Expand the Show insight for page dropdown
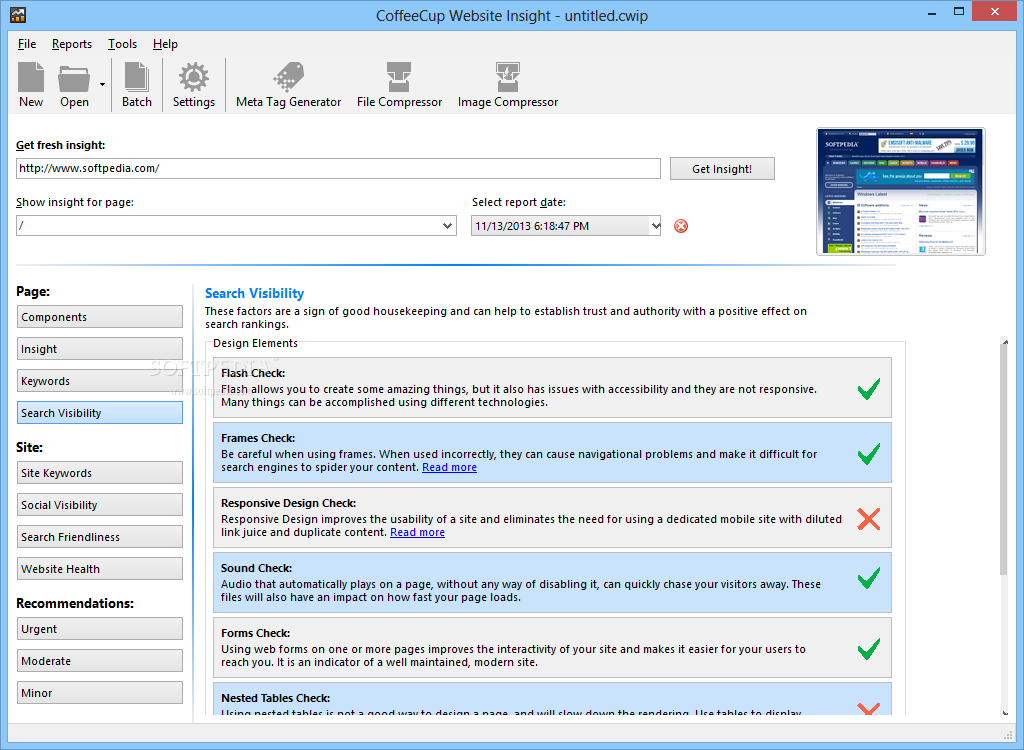1024x750 pixels. click(447, 226)
